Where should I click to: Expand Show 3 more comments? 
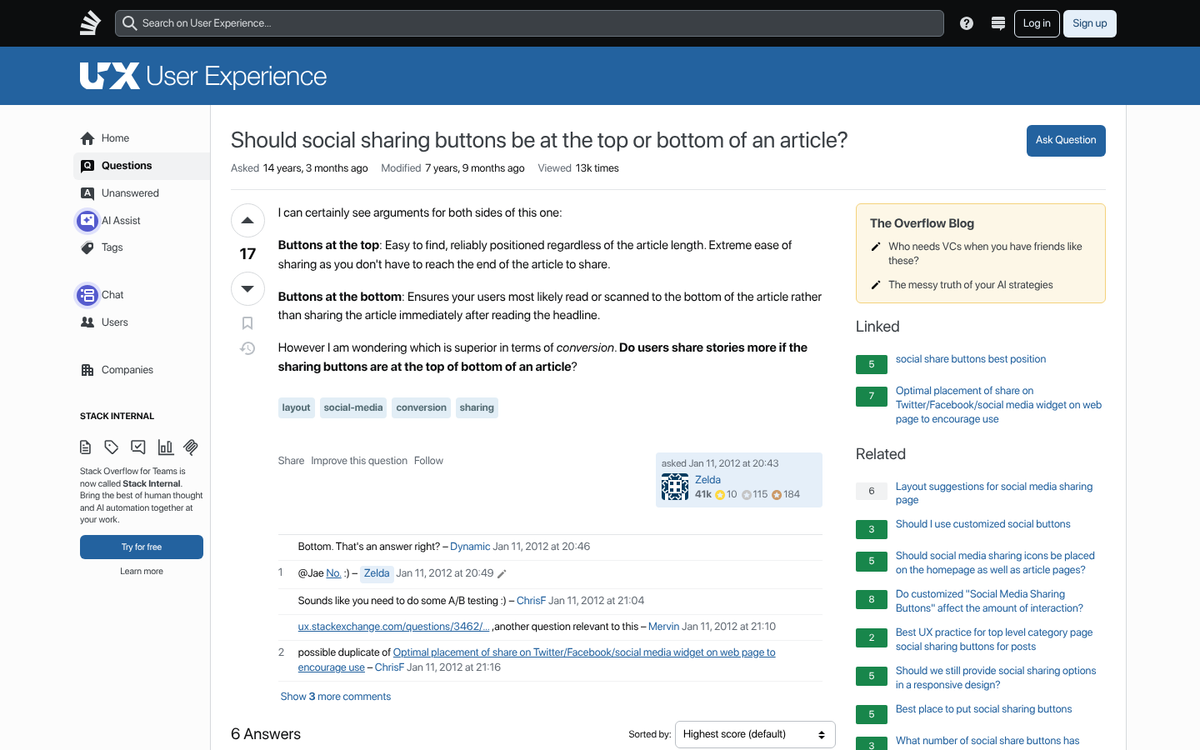pos(335,696)
